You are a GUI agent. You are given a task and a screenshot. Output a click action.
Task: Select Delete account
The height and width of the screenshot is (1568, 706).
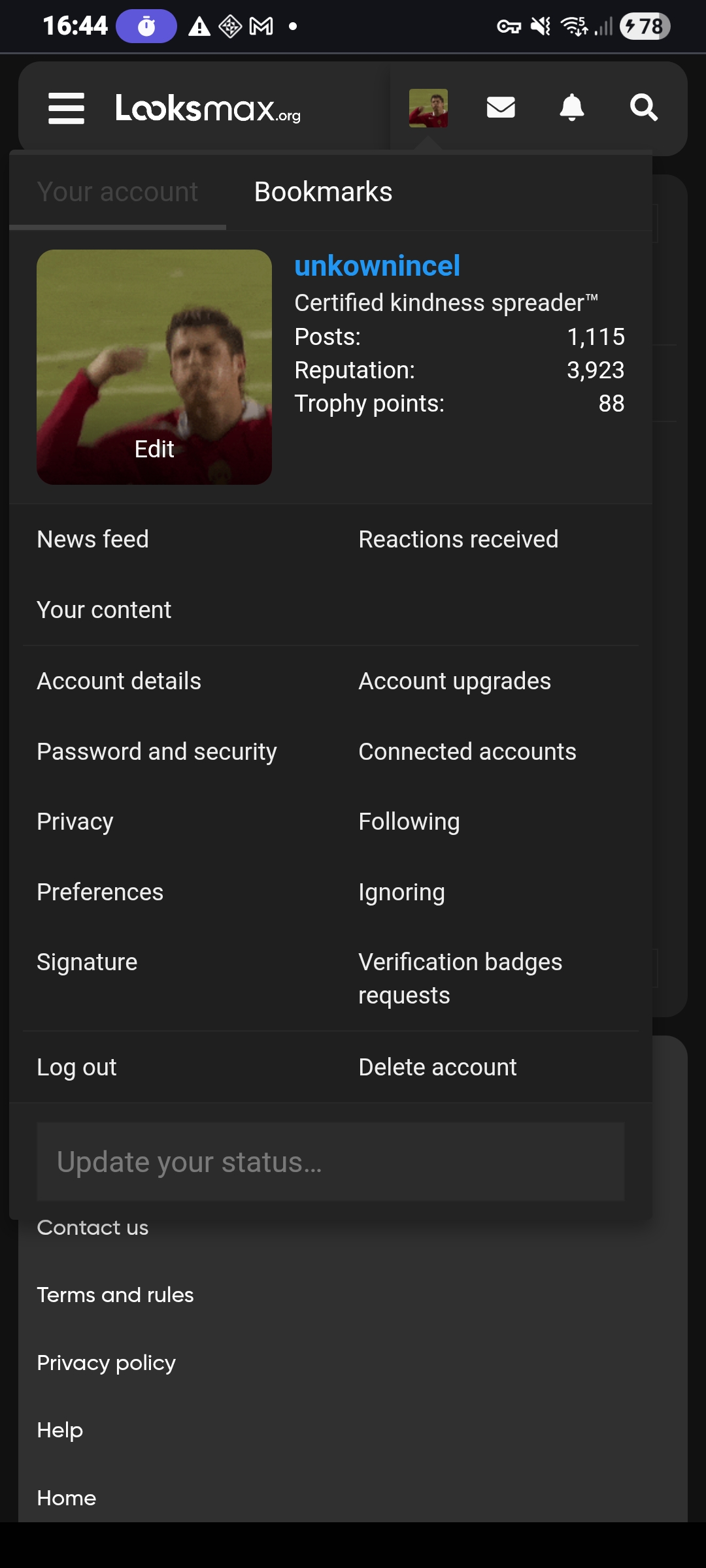pyautogui.click(x=437, y=1068)
